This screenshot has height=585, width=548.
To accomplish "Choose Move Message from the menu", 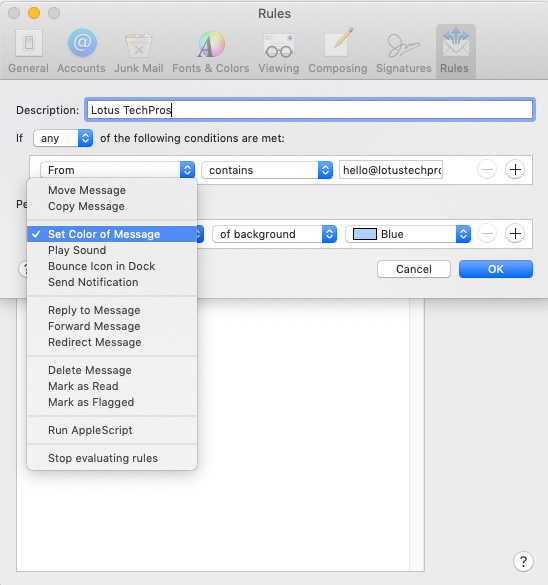I will (x=112, y=190).
